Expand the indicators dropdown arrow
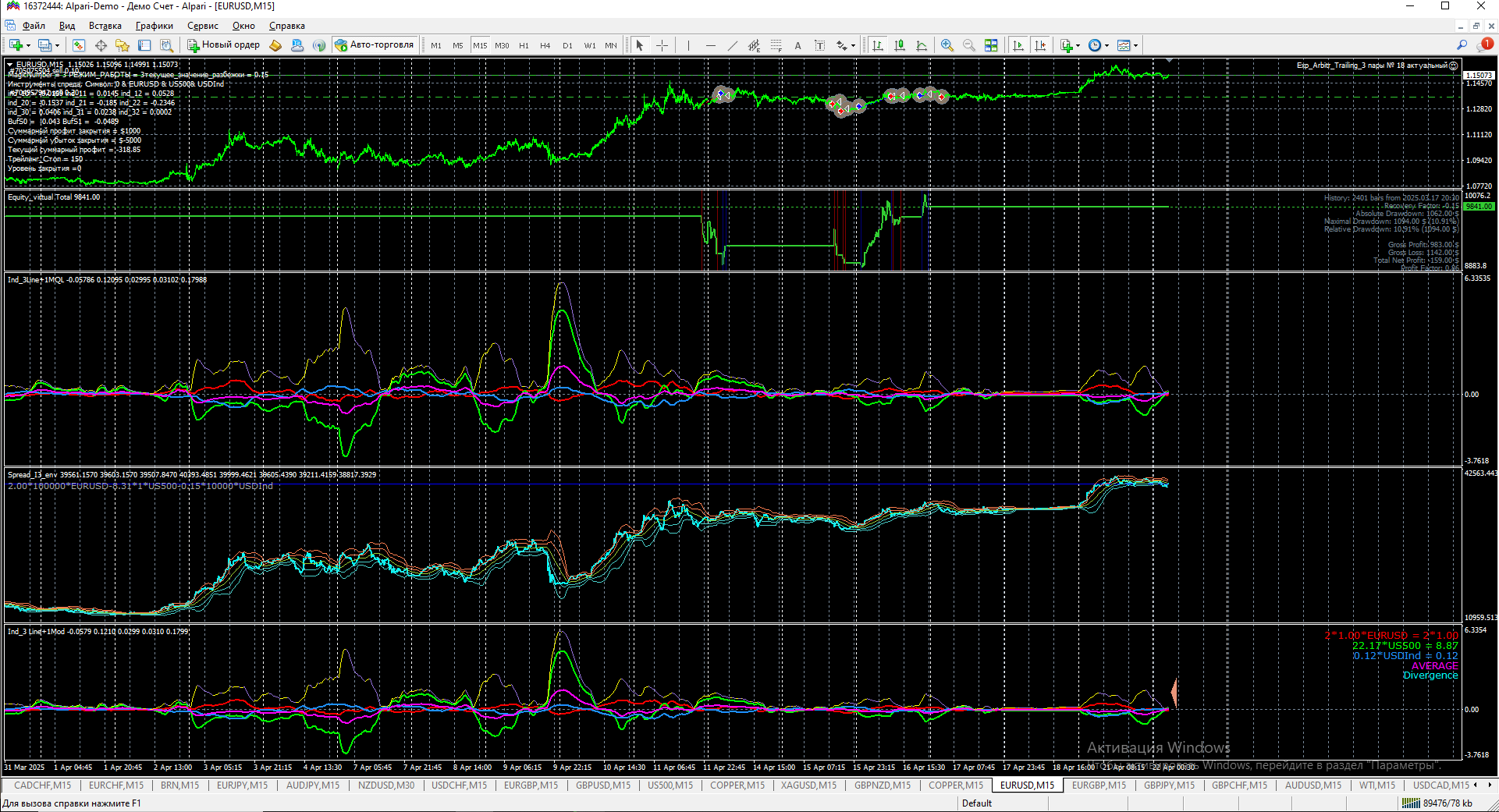The width and height of the screenshot is (1499, 812). (1078, 45)
